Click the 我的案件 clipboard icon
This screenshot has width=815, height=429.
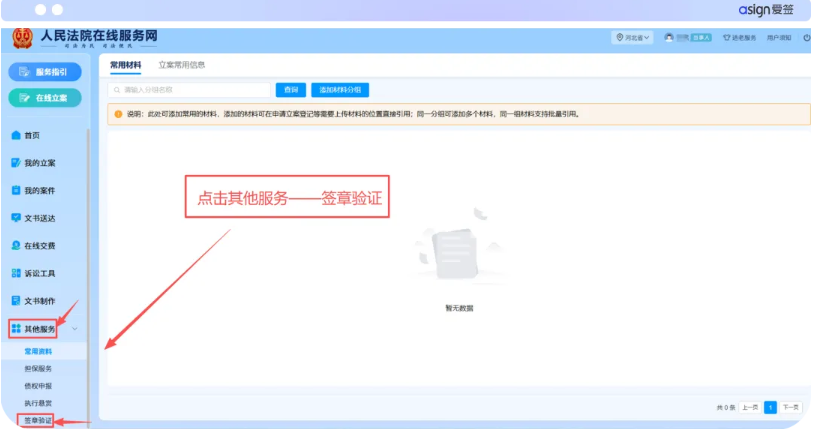[16, 190]
